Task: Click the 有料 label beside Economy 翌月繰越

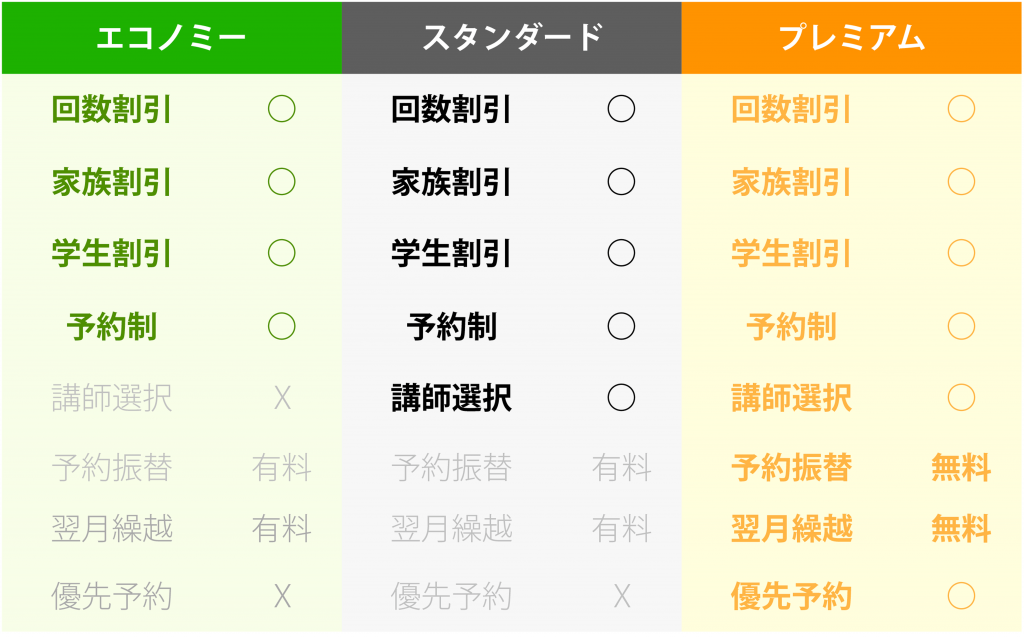Action: coord(281,528)
